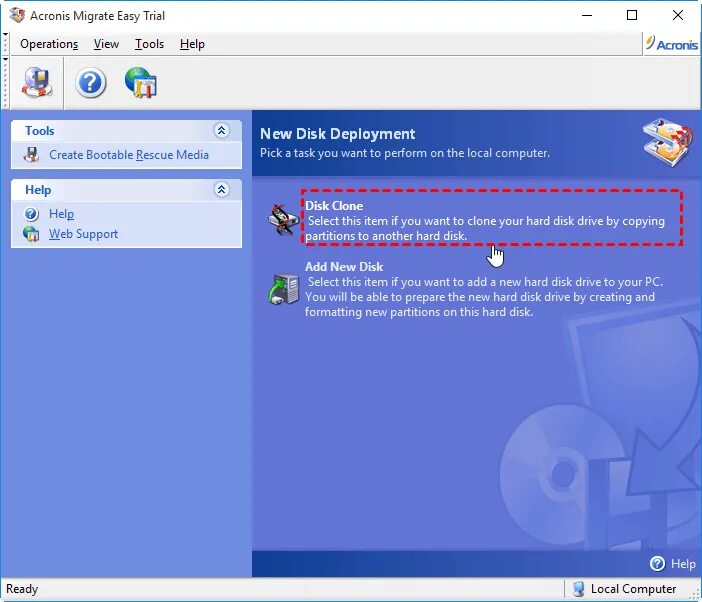Click the New Disk Deployment heading
The width and height of the screenshot is (702, 602).
[x=338, y=134]
